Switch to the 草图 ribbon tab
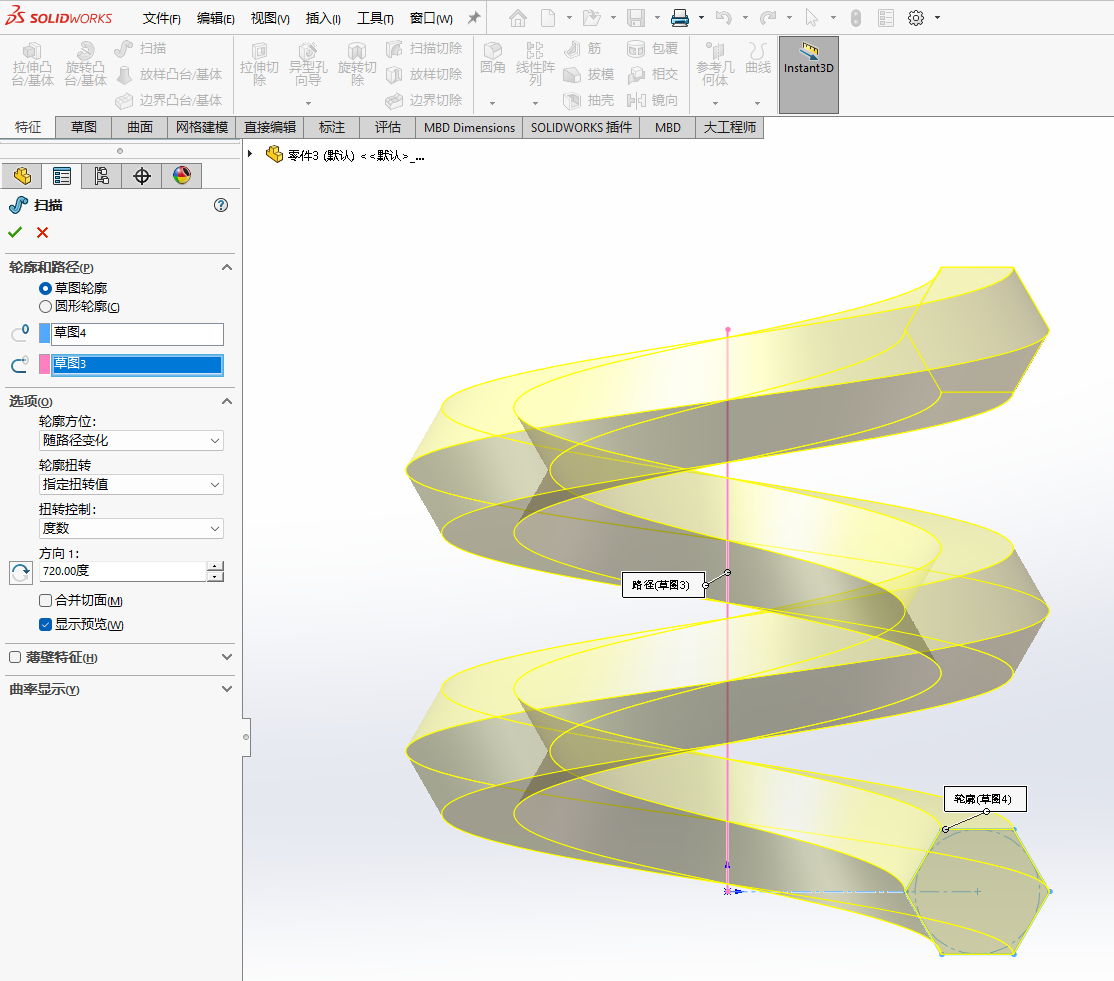The image size is (1114, 981). click(83, 127)
